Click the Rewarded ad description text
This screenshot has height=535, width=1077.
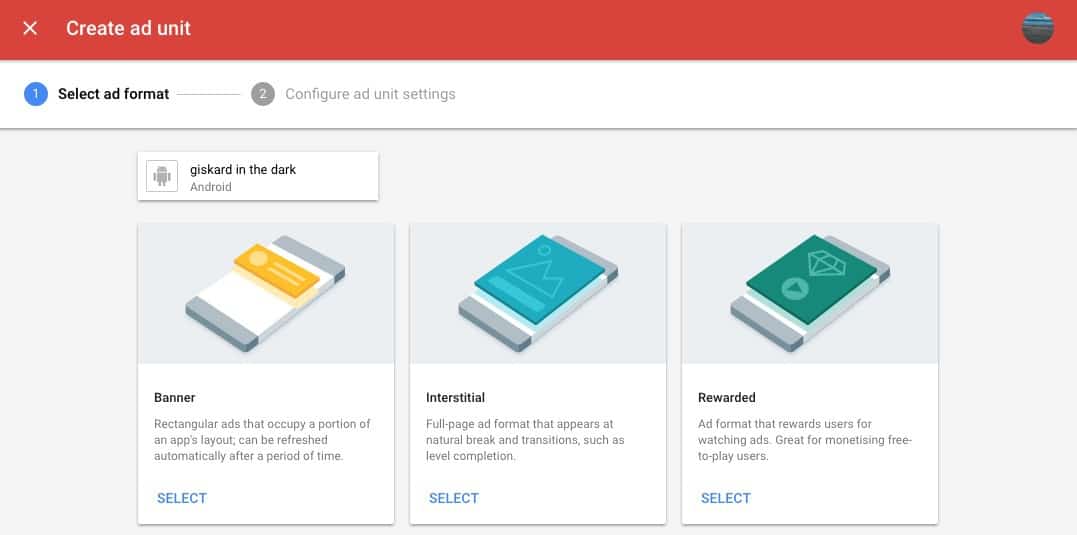[x=805, y=440]
